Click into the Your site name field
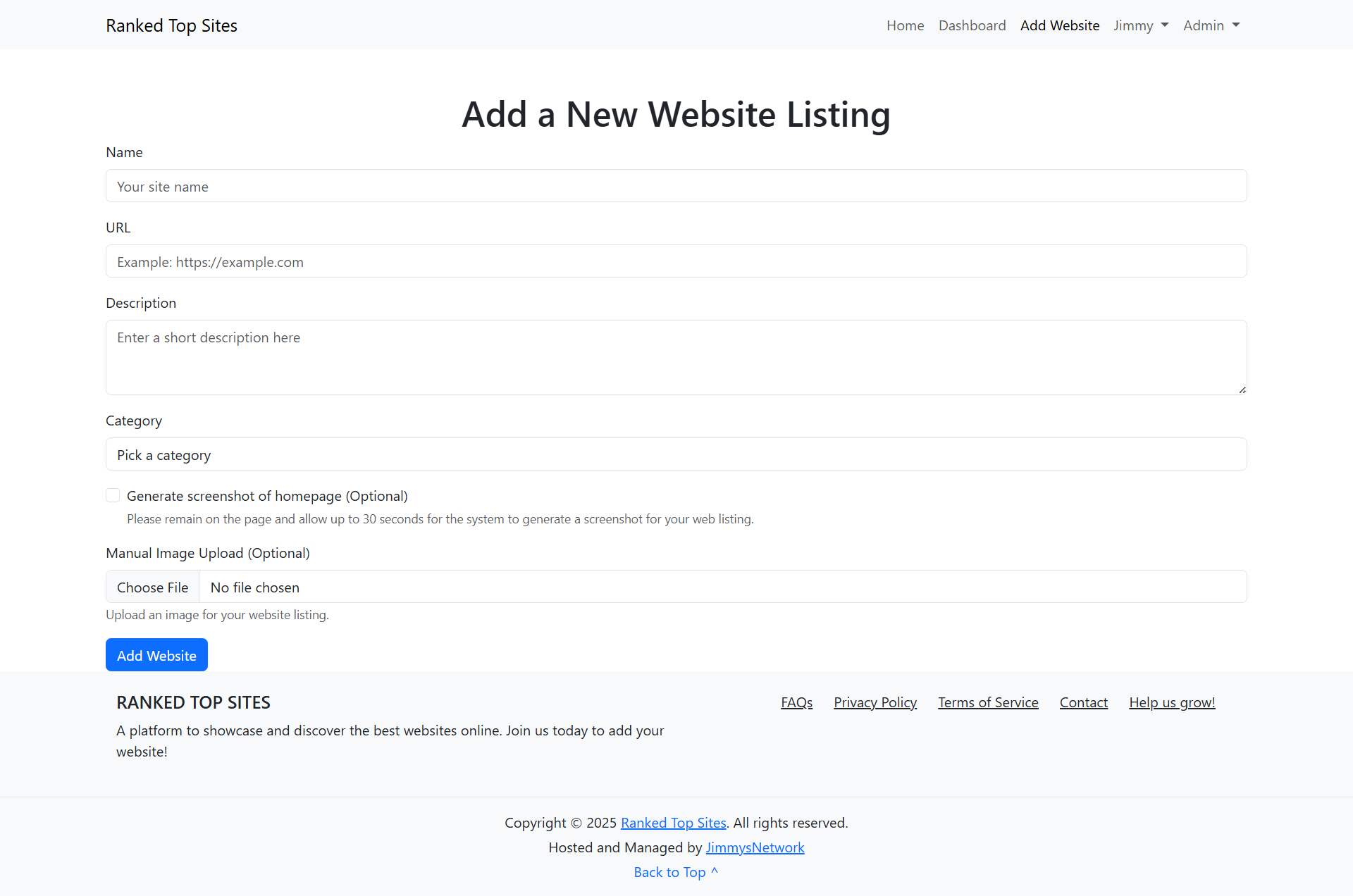 tap(676, 186)
